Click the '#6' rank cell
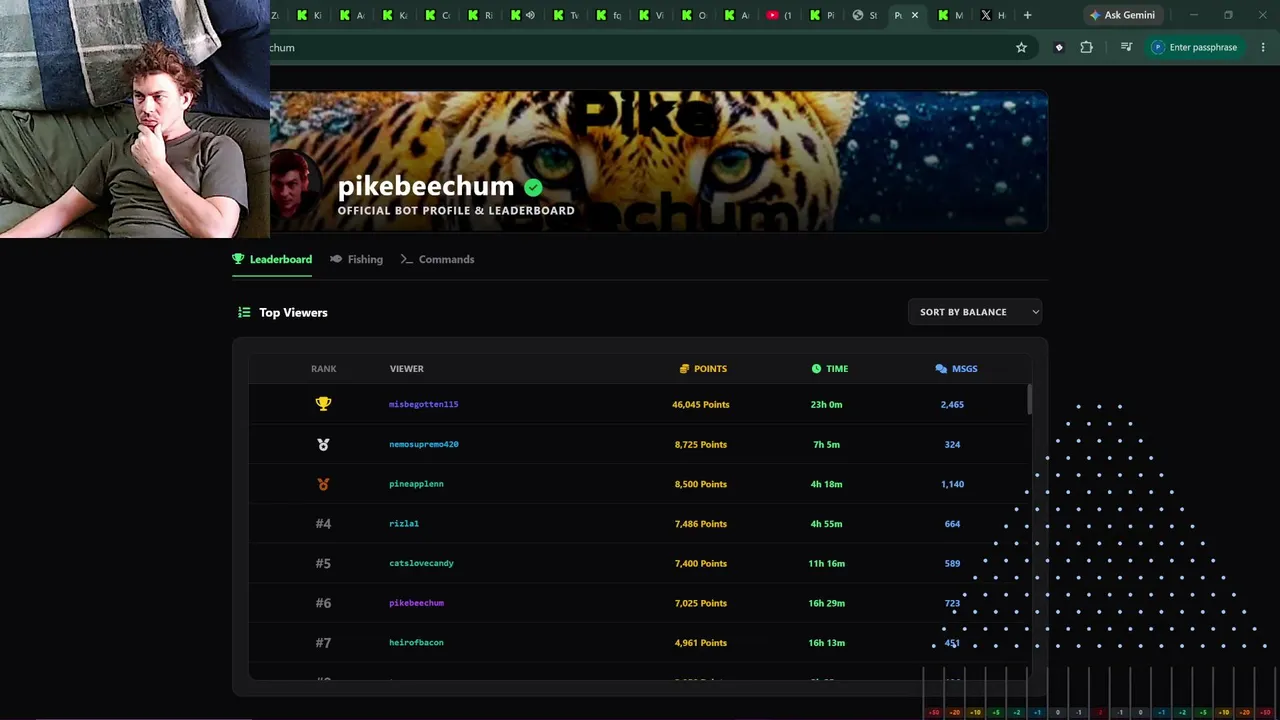The image size is (1280, 720). click(x=323, y=603)
